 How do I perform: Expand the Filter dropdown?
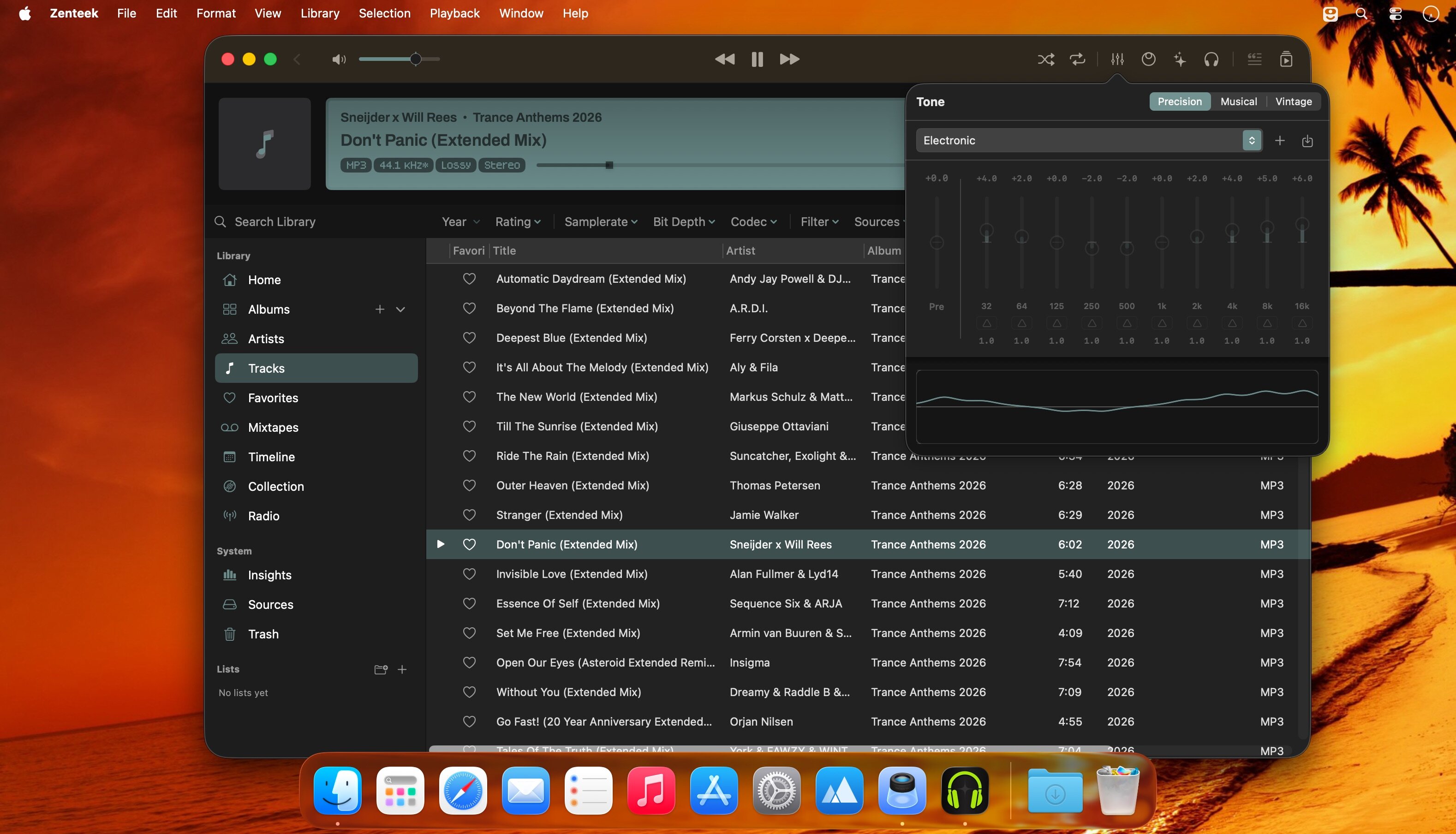(820, 222)
